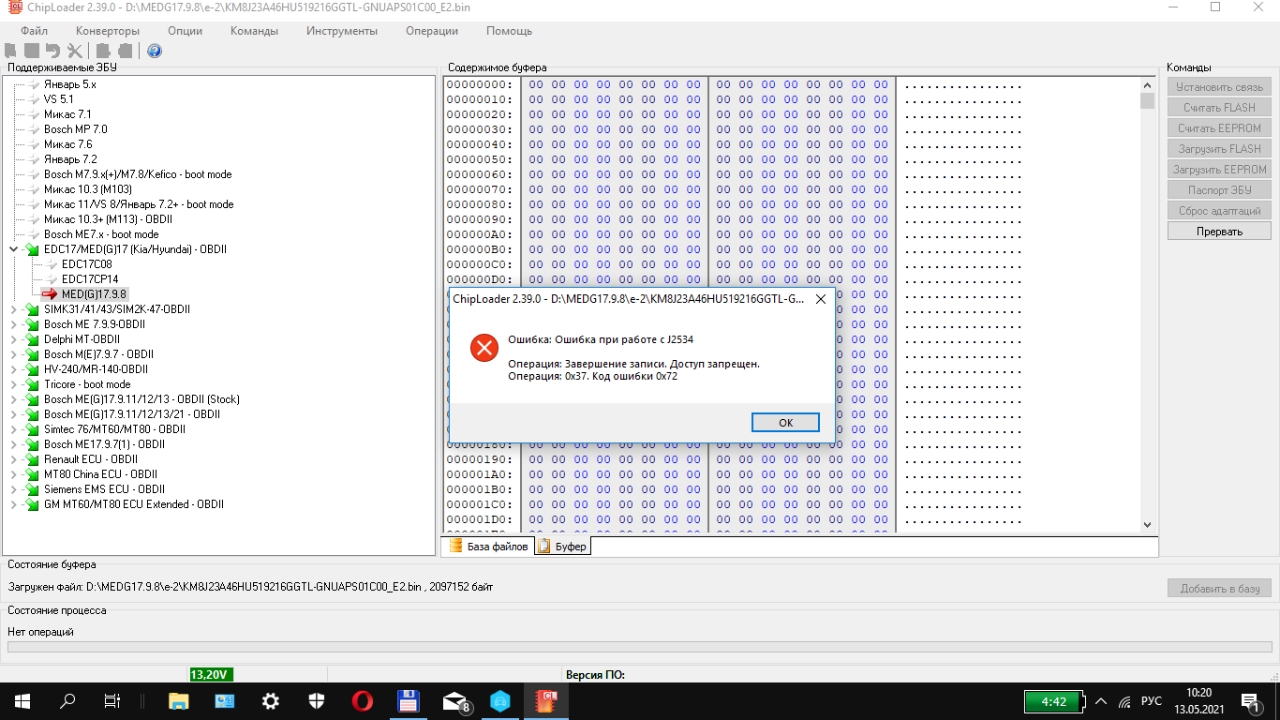This screenshot has width=1280, height=720.
Task: Open the Инструменты menu
Action: (342, 31)
